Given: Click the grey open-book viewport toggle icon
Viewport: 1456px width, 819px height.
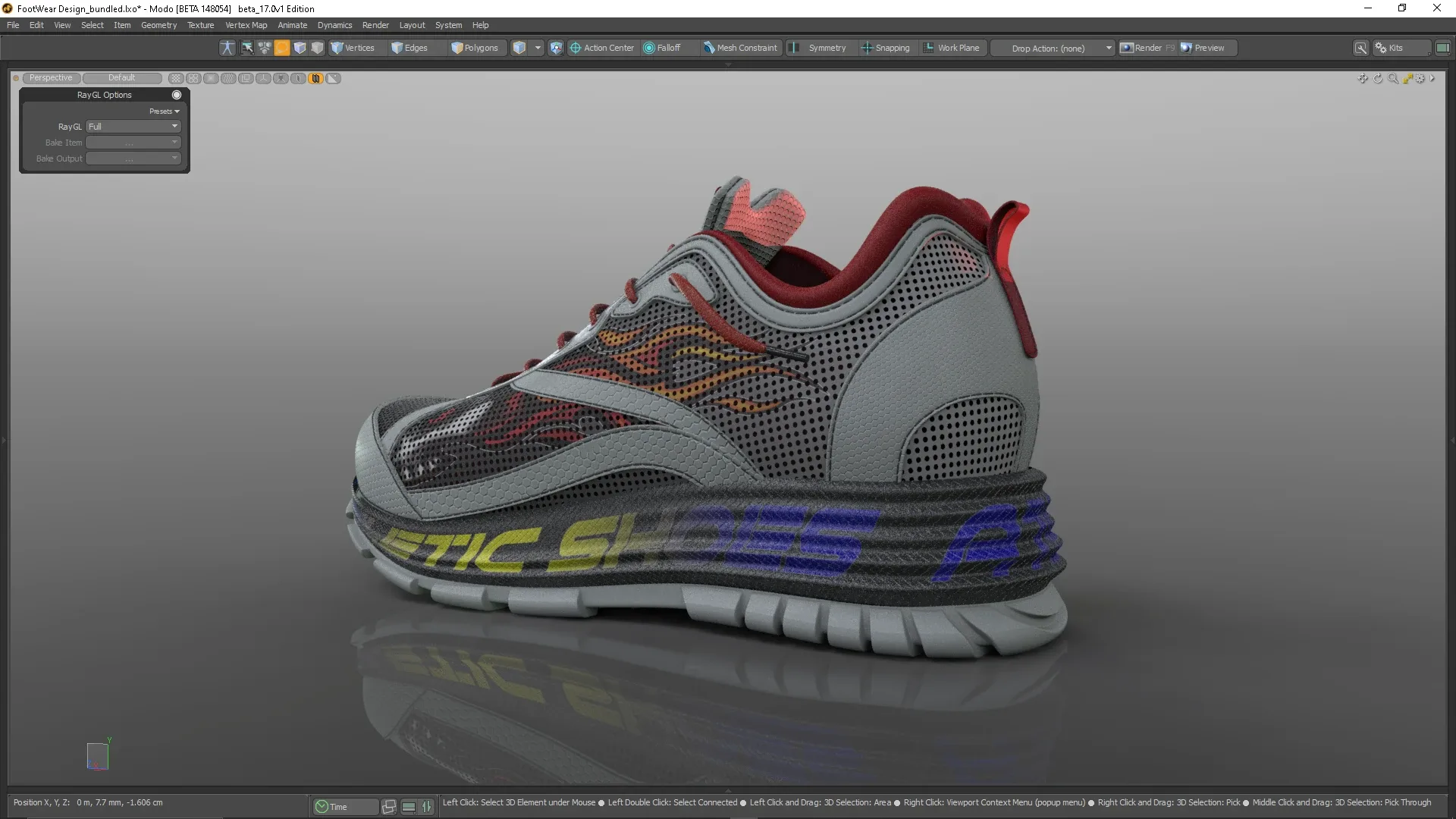Looking at the screenshot, I should pyautogui.click(x=298, y=78).
